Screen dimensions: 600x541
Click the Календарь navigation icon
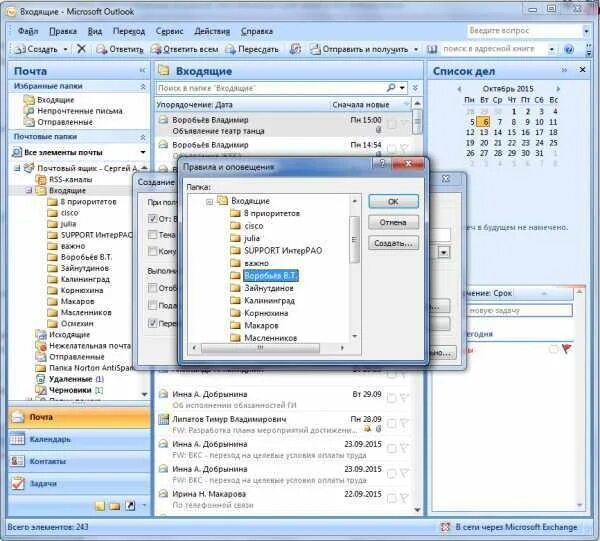click(x=17, y=439)
